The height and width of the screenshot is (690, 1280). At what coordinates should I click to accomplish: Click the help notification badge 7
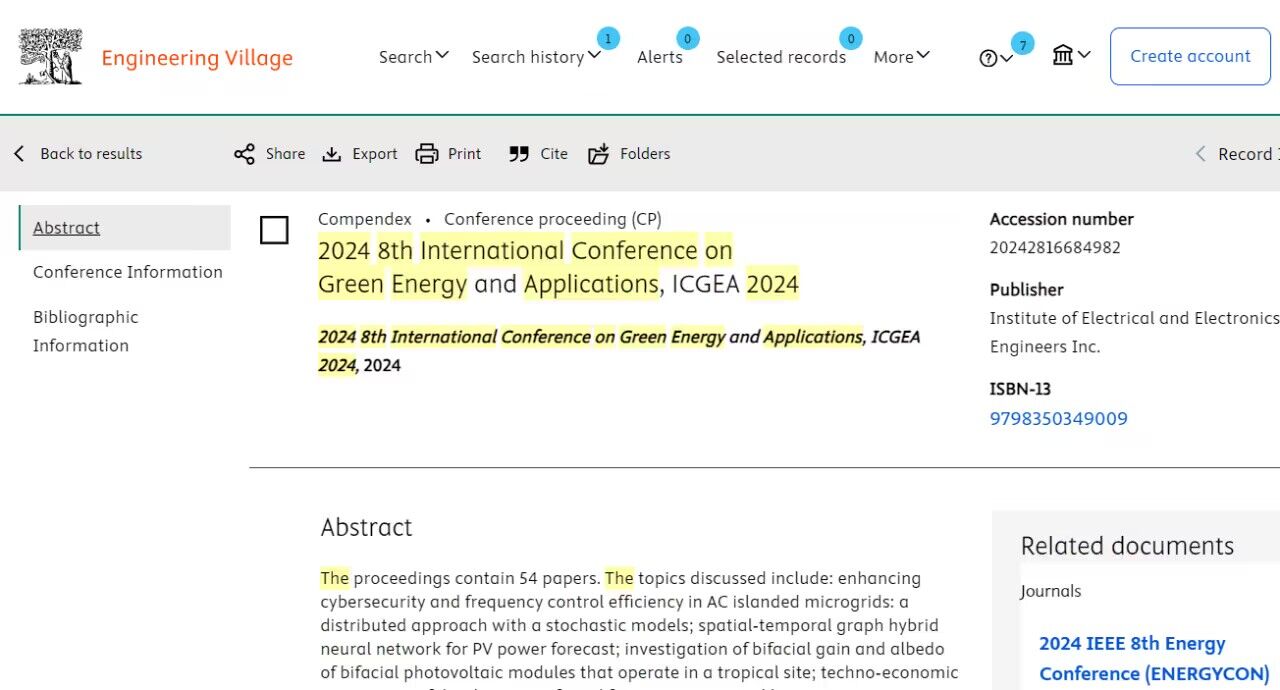click(x=1022, y=45)
